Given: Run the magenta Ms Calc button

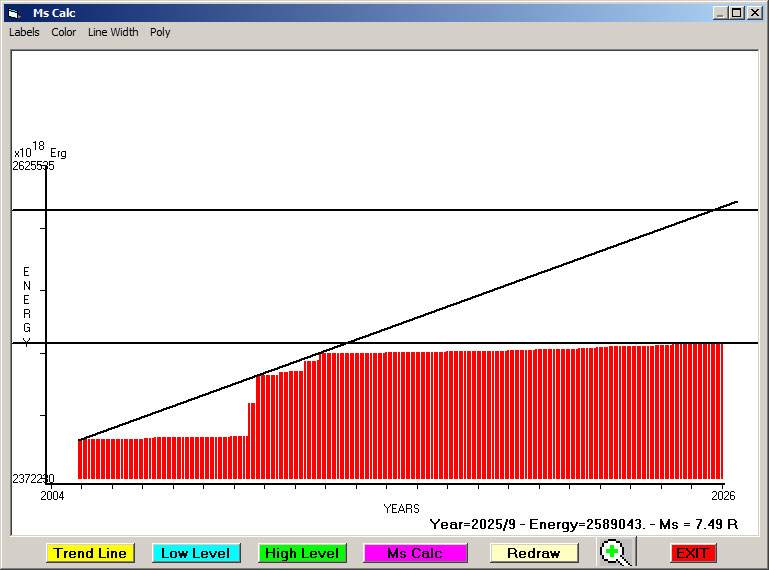Looking at the screenshot, I should pyautogui.click(x=415, y=553).
